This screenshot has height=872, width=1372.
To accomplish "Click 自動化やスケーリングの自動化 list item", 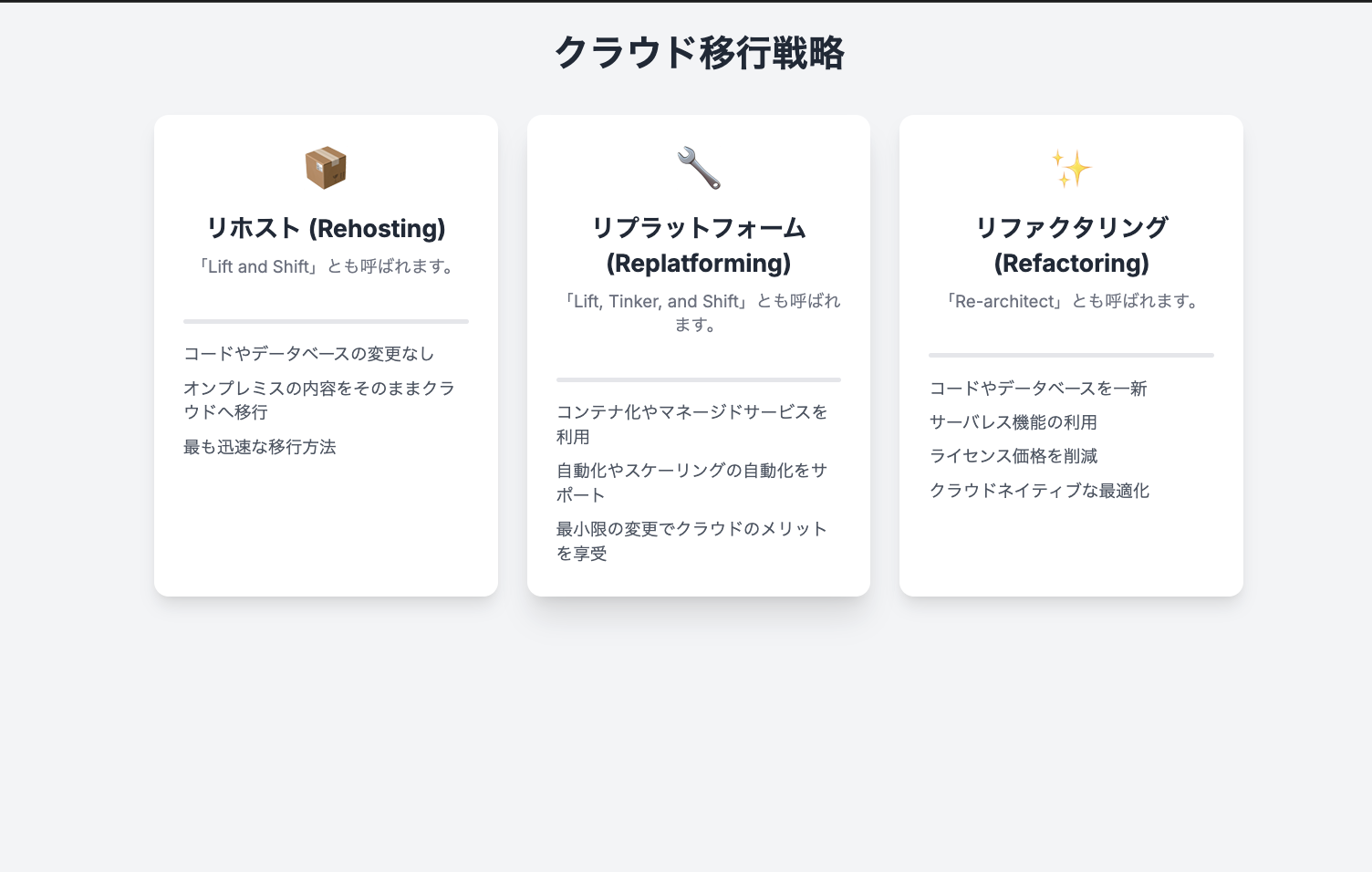I will [691, 483].
